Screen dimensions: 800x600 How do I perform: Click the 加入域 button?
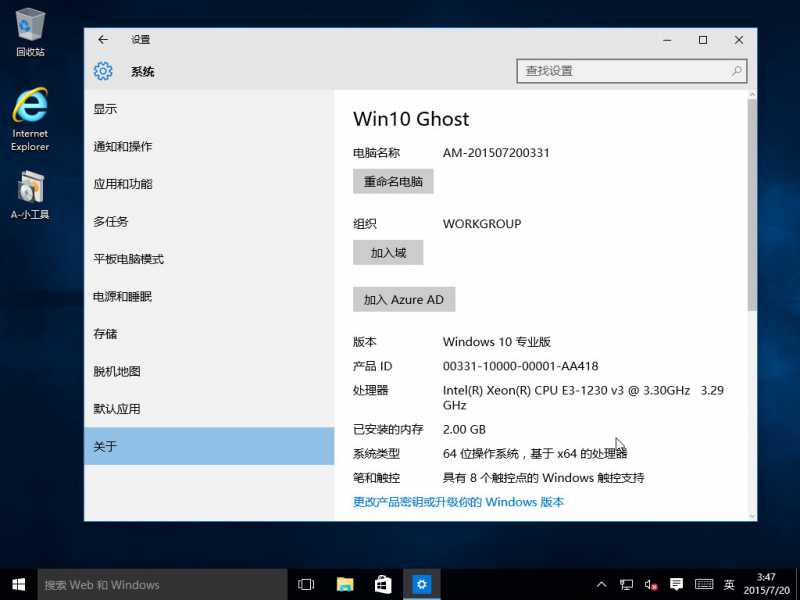tap(388, 253)
